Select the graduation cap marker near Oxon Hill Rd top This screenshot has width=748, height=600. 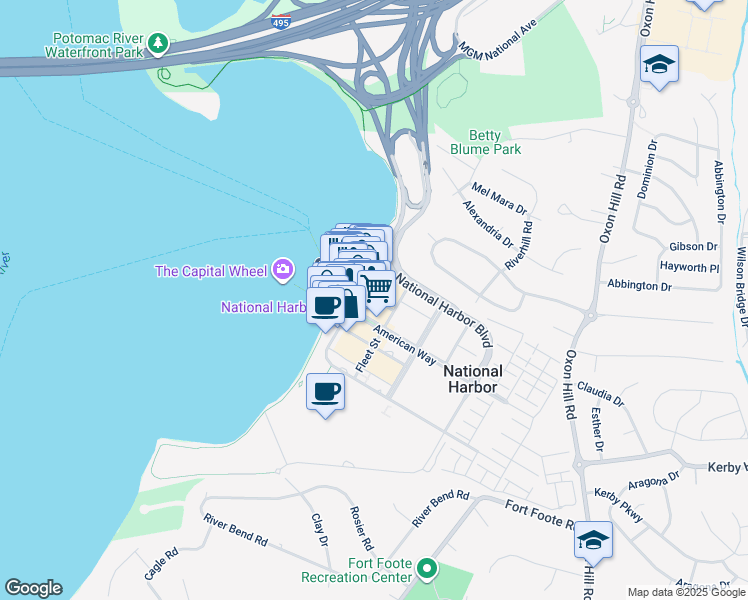659,64
